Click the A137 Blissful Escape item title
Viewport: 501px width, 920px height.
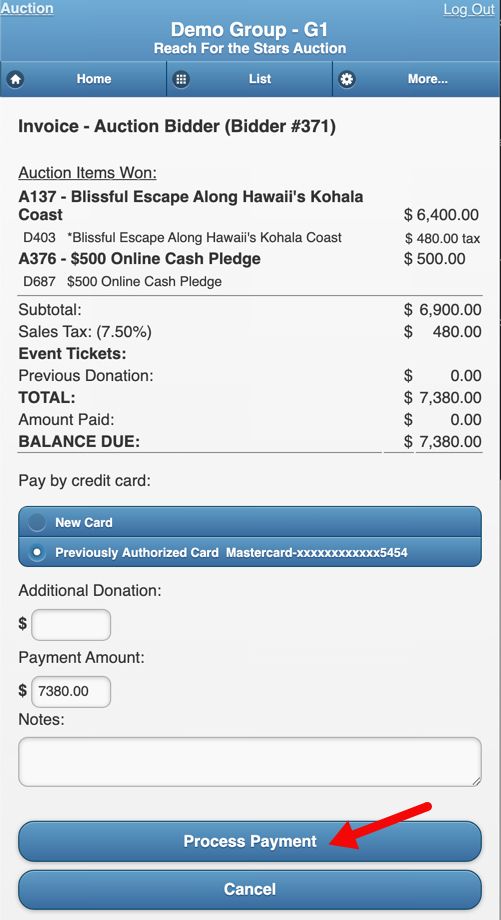pyautogui.click(x=191, y=205)
